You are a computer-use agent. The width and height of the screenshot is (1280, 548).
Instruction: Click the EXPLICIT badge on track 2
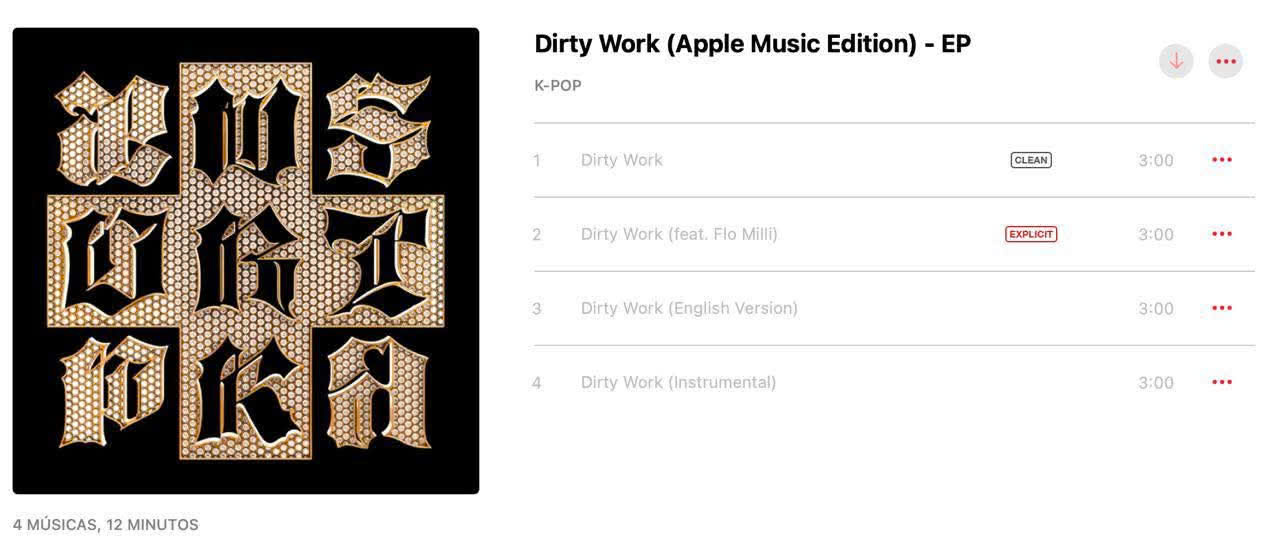click(1031, 234)
